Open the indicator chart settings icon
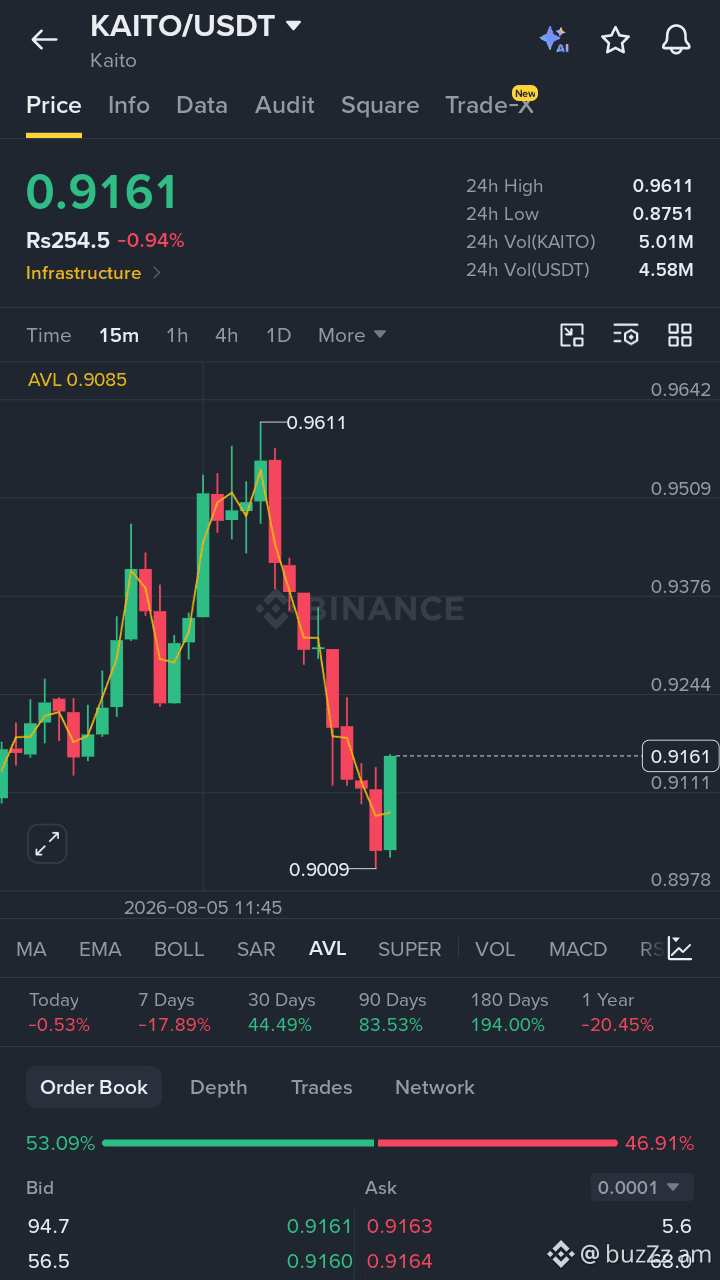This screenshot has width=720, height=1280. point(680,948)
